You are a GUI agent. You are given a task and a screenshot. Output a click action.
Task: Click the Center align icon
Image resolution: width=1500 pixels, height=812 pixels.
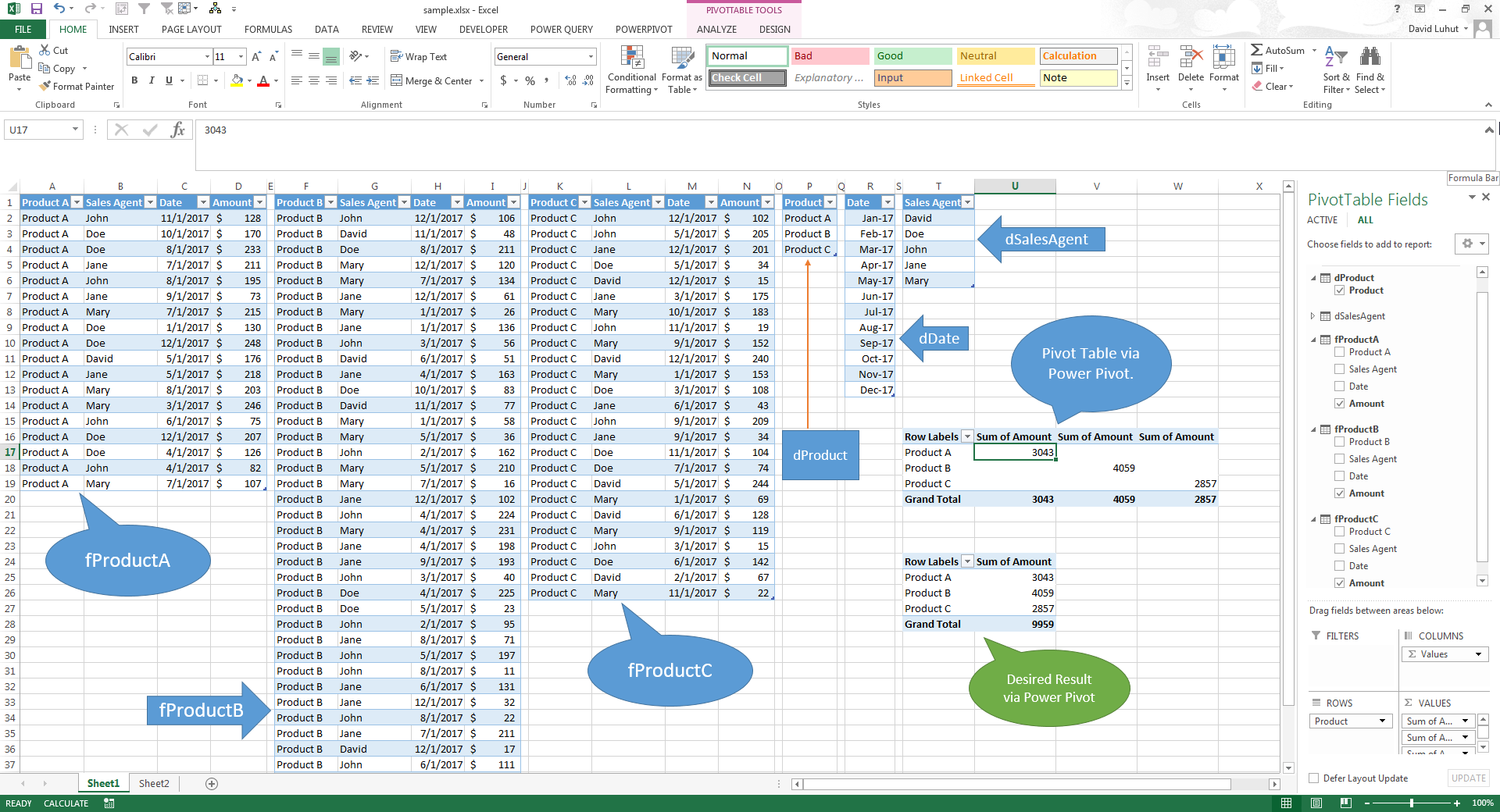313,80
